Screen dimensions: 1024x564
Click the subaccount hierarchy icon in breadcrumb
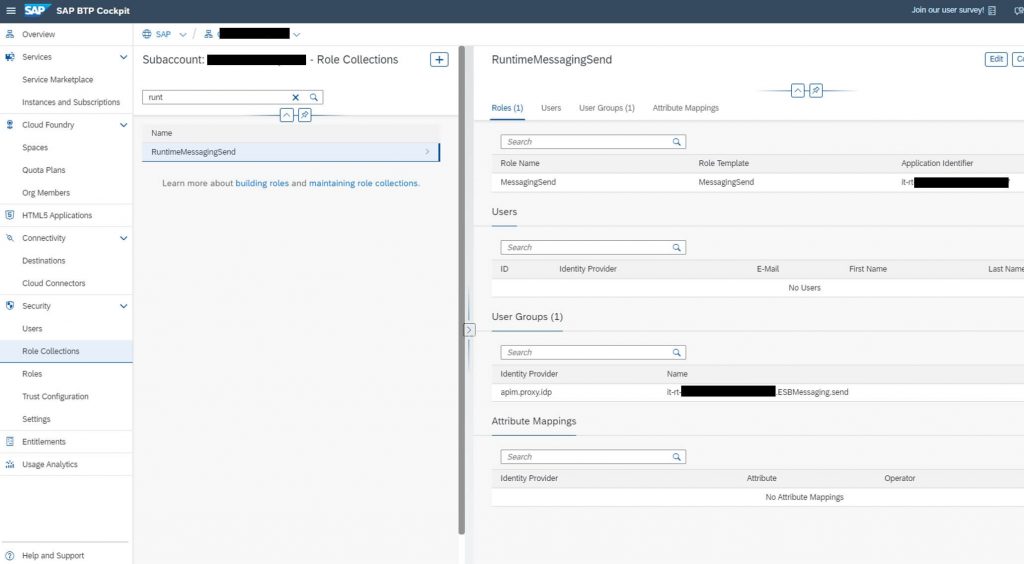coord(208,34)
